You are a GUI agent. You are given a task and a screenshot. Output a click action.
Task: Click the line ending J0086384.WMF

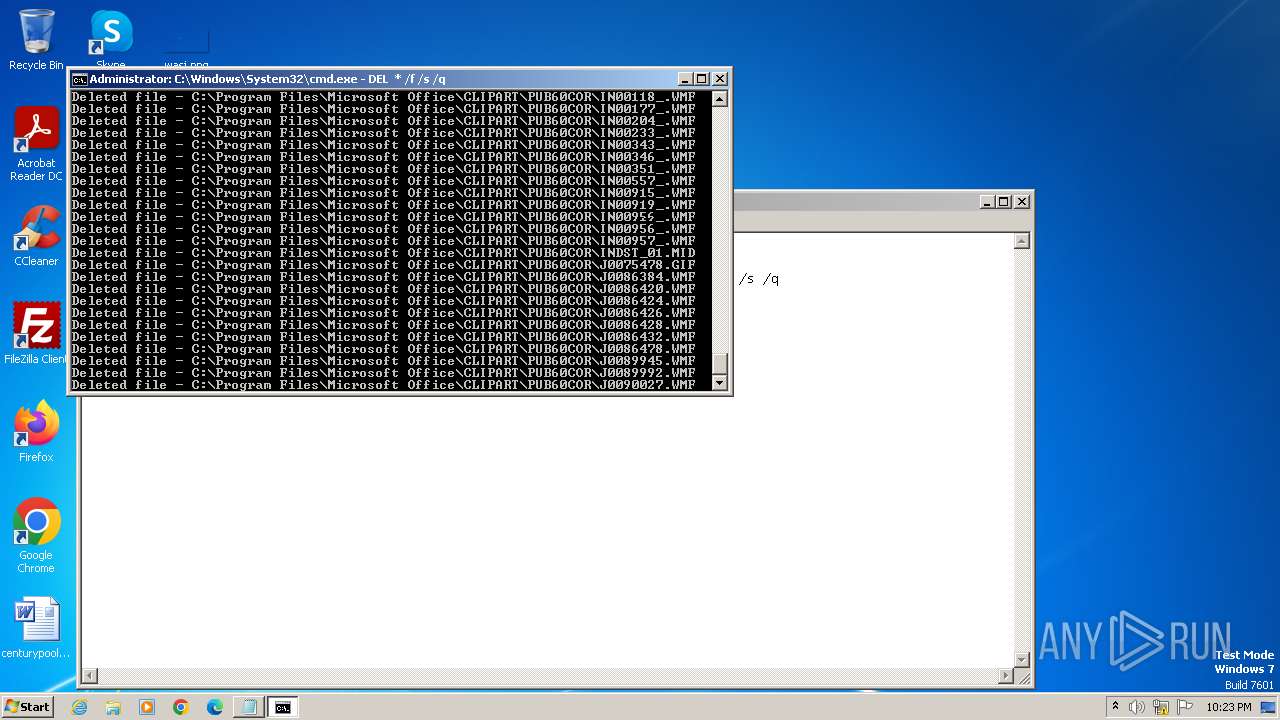tap(384, 277)
